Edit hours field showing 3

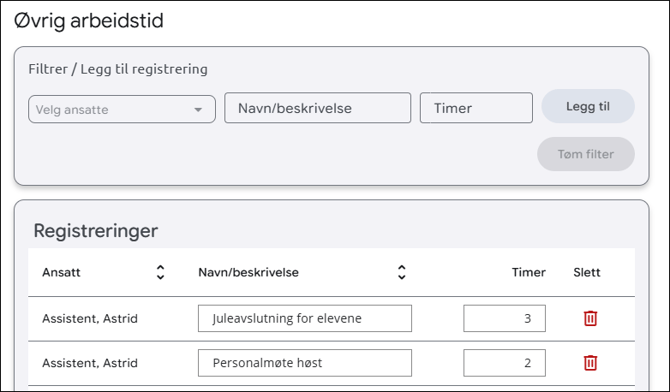[504, 318]
